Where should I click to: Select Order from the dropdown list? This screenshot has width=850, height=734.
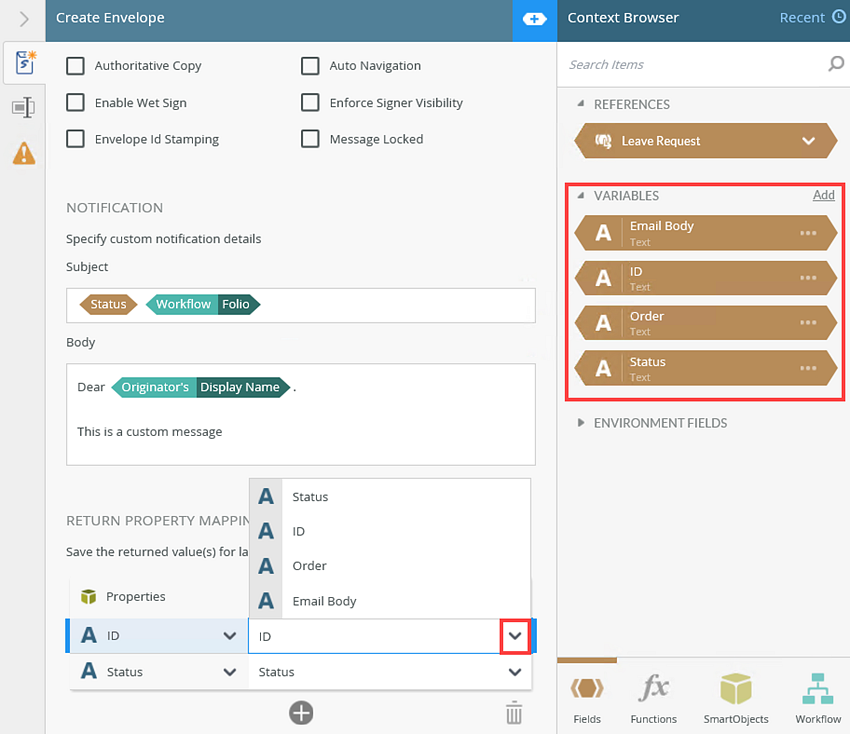[309, 566]
